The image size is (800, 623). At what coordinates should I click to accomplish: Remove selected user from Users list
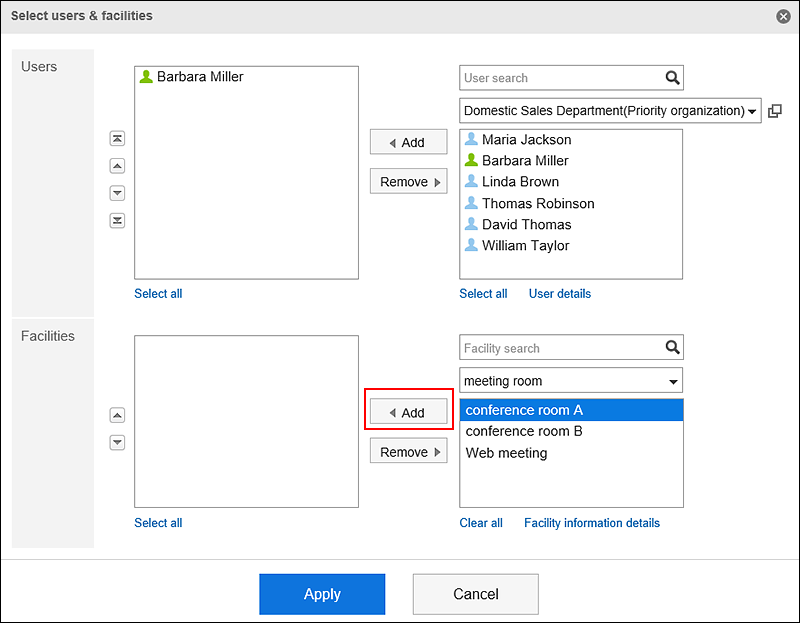tap(409, 182)
